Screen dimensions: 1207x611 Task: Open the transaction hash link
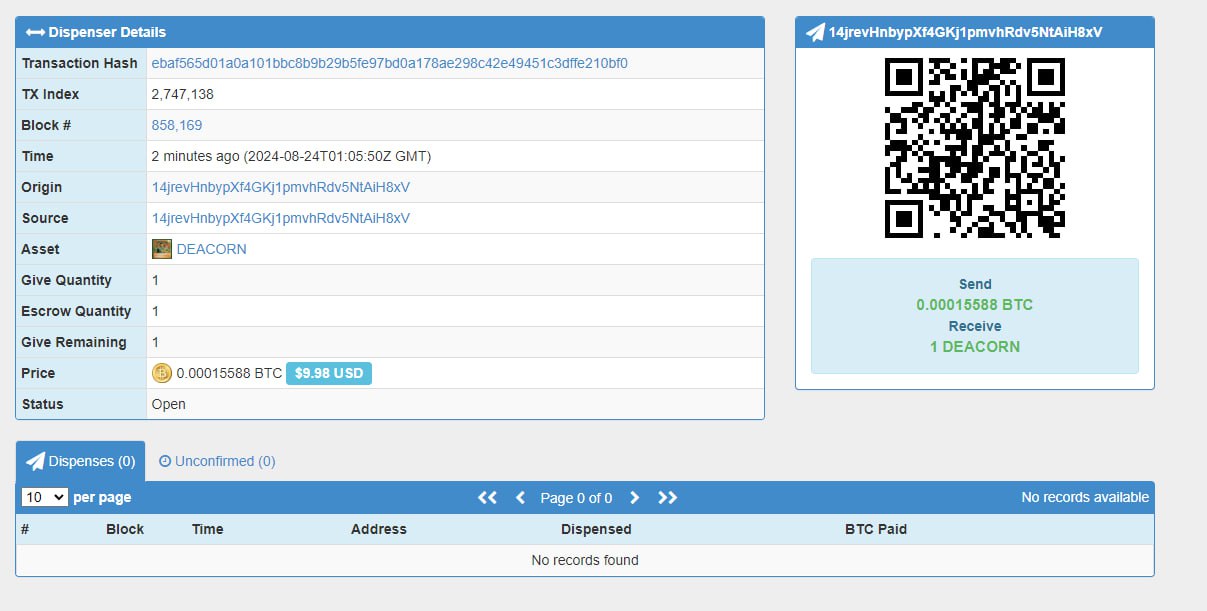(x=390, y=63)
